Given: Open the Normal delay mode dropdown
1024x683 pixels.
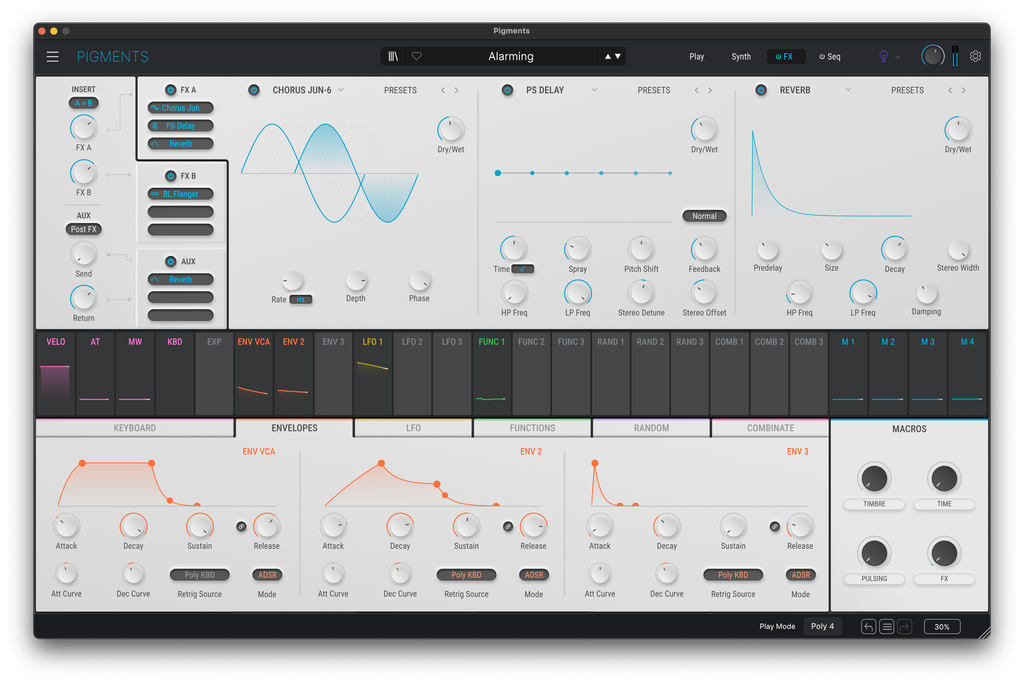Looking at the screenshot, I should tap(704, 216).
